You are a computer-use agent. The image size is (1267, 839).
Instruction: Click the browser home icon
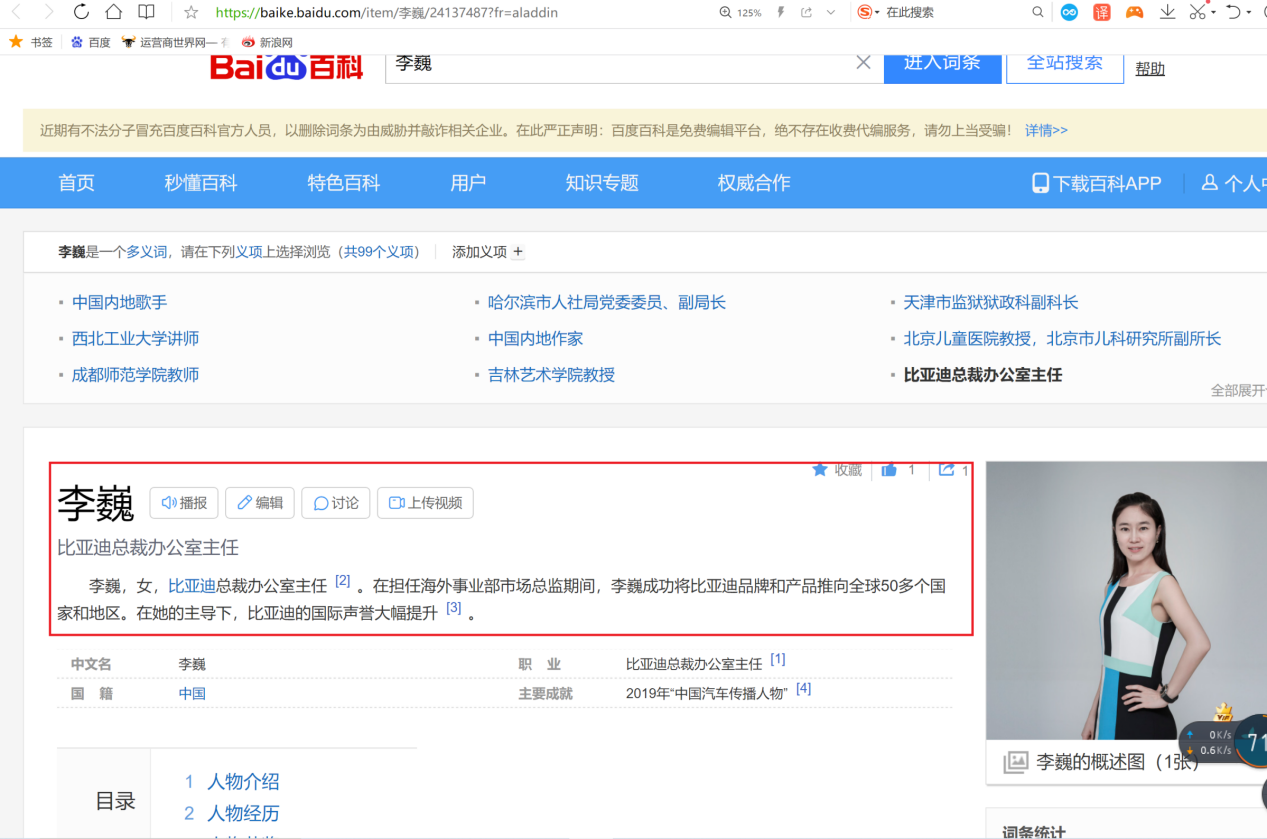113,13
